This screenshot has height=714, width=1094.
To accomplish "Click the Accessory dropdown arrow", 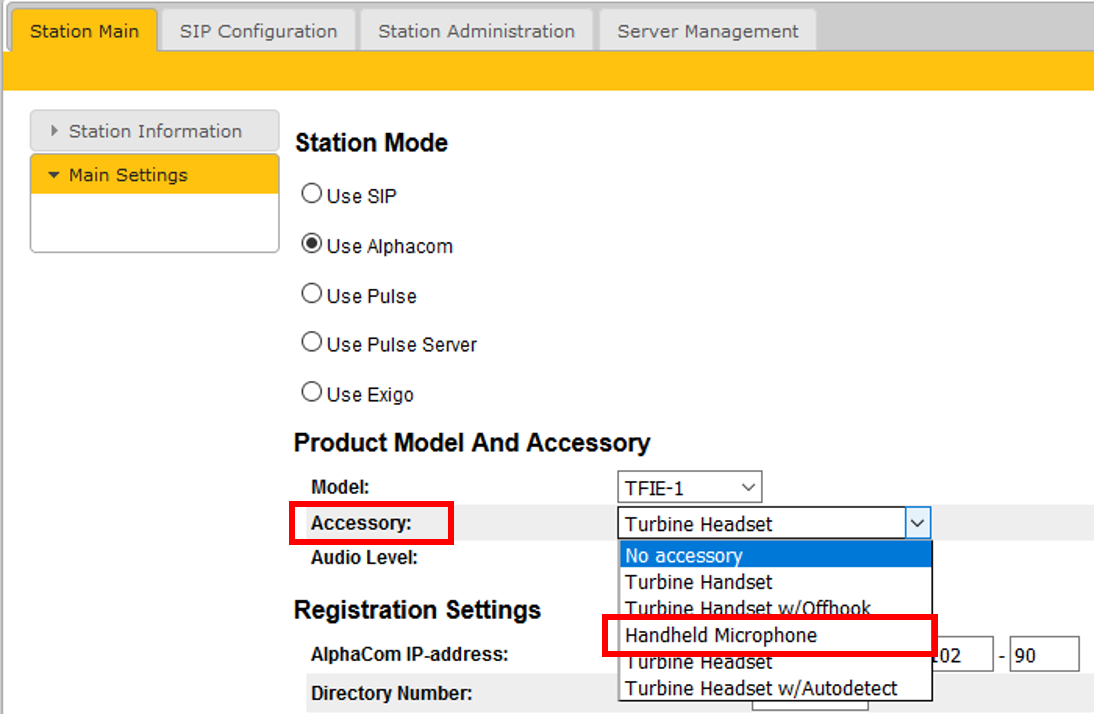I will pos(918,523).
